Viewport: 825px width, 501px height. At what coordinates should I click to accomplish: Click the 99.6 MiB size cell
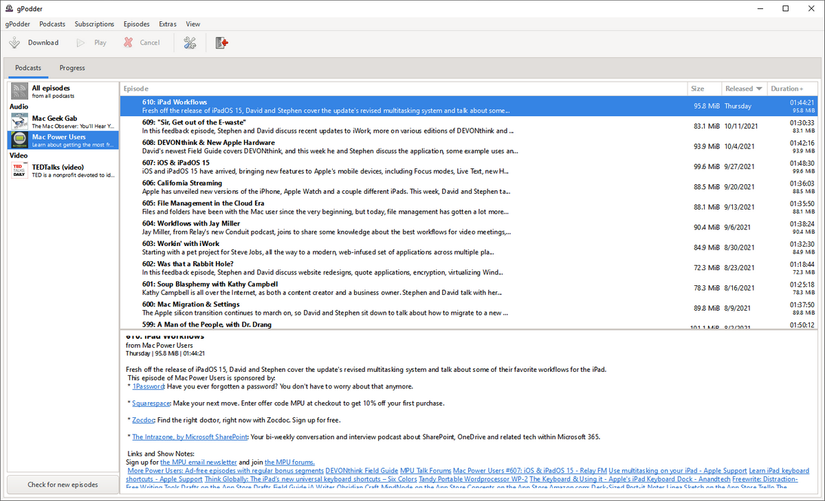[x=706, y=167]
